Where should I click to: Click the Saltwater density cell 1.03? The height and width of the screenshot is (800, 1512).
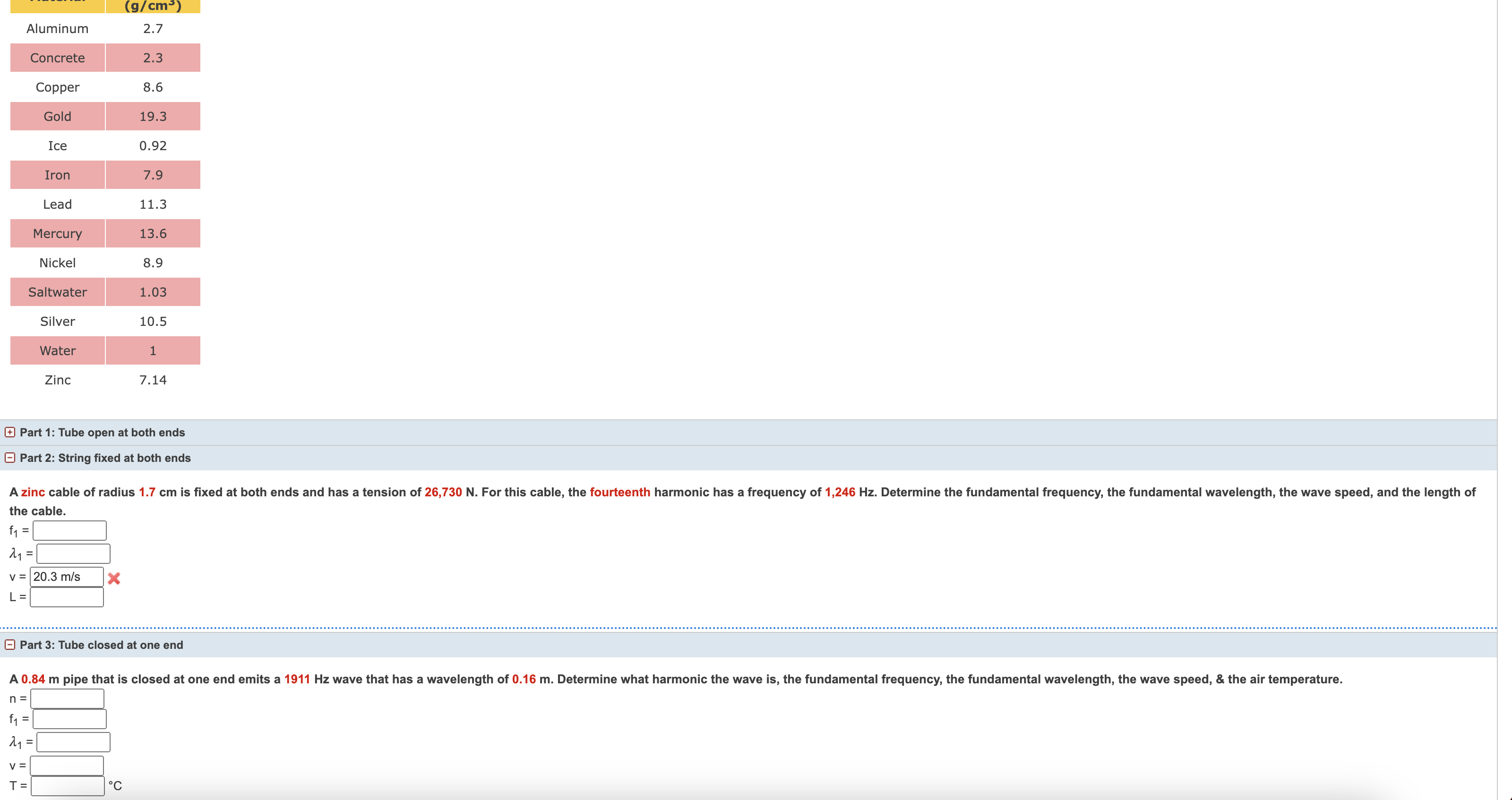pyautogui.click(x=153, y=292)
